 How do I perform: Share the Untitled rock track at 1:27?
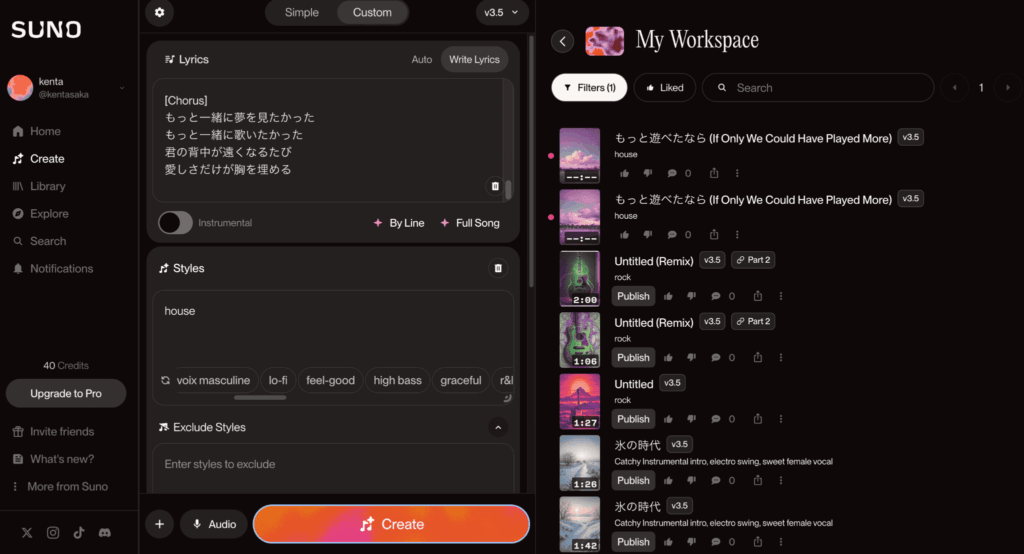pos(758,419)
